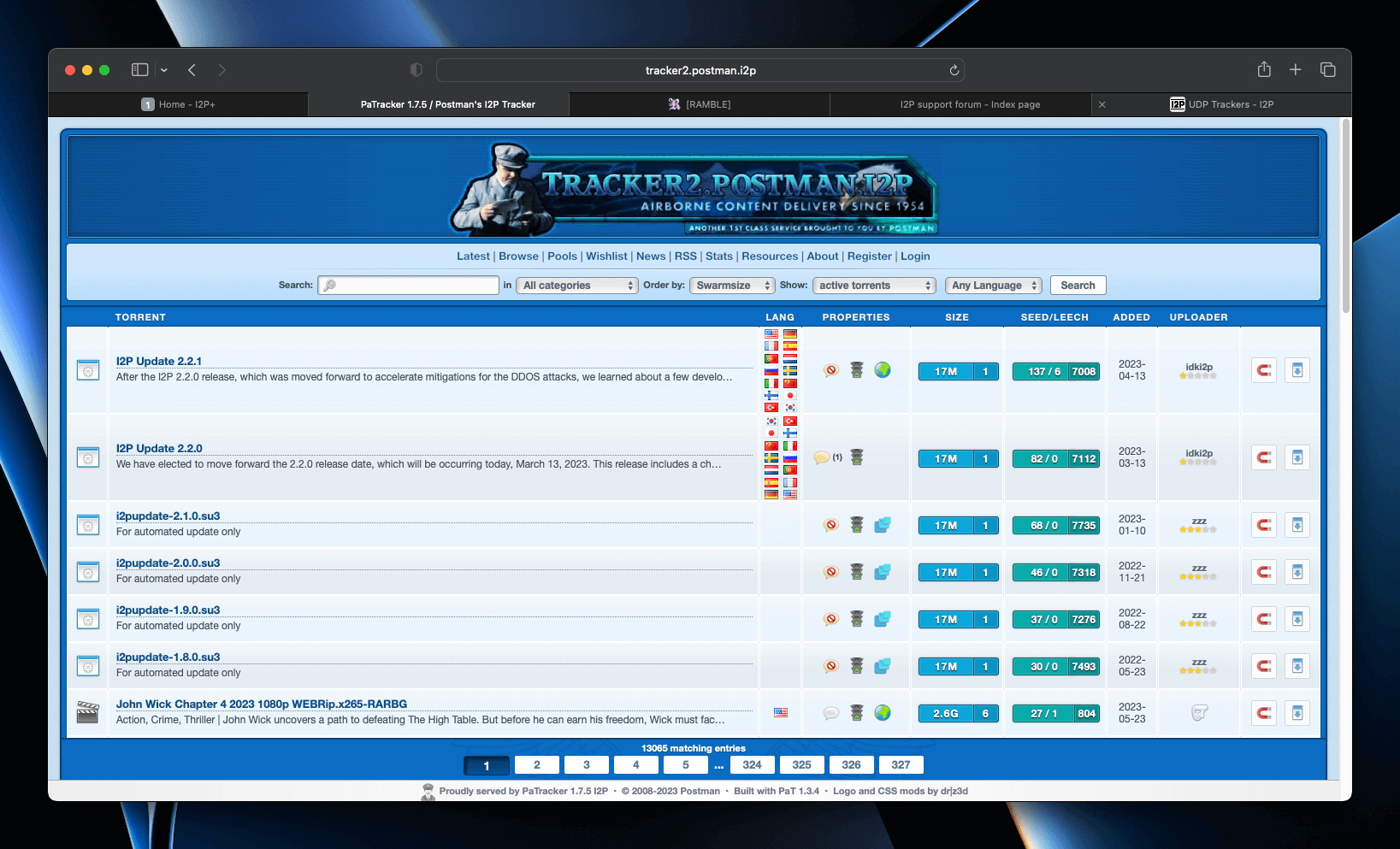Click the Login link

915,256
